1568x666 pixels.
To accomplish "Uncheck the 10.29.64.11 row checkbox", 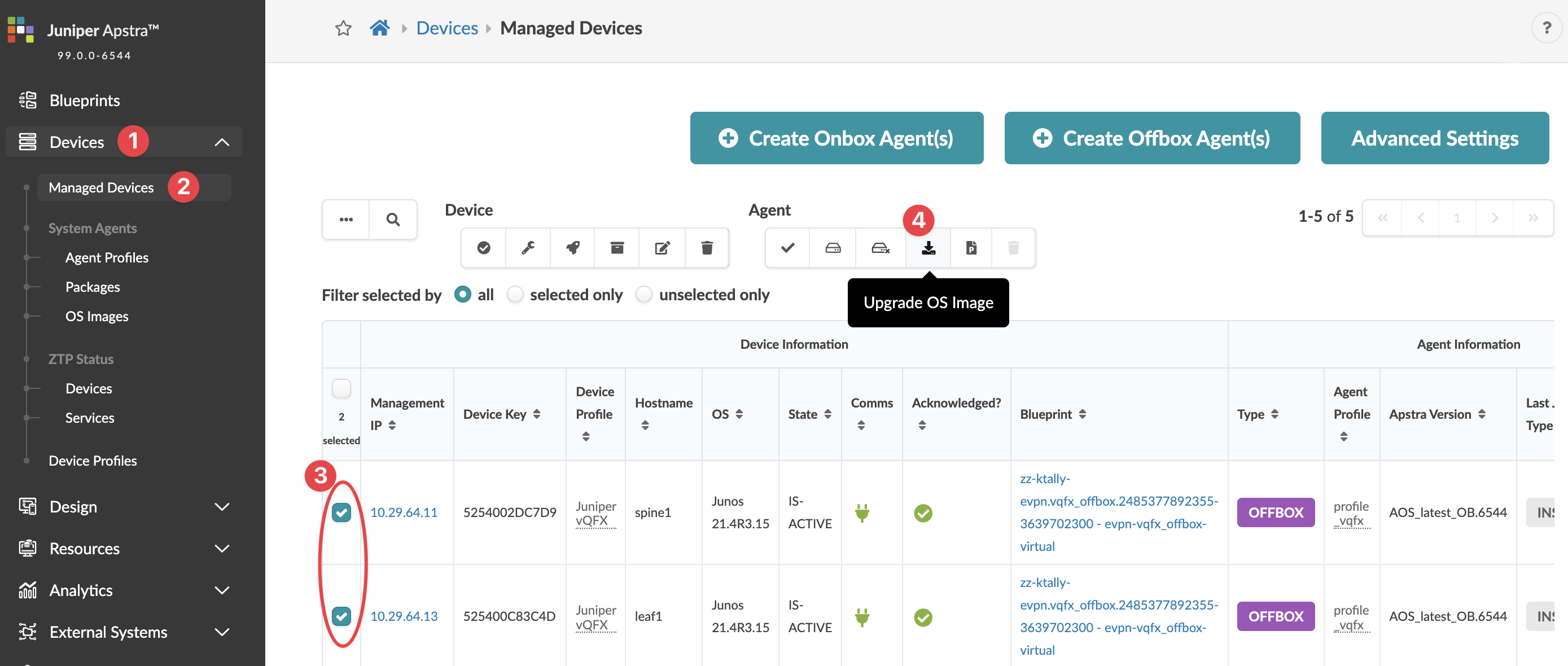I will (x=341, y=512).
